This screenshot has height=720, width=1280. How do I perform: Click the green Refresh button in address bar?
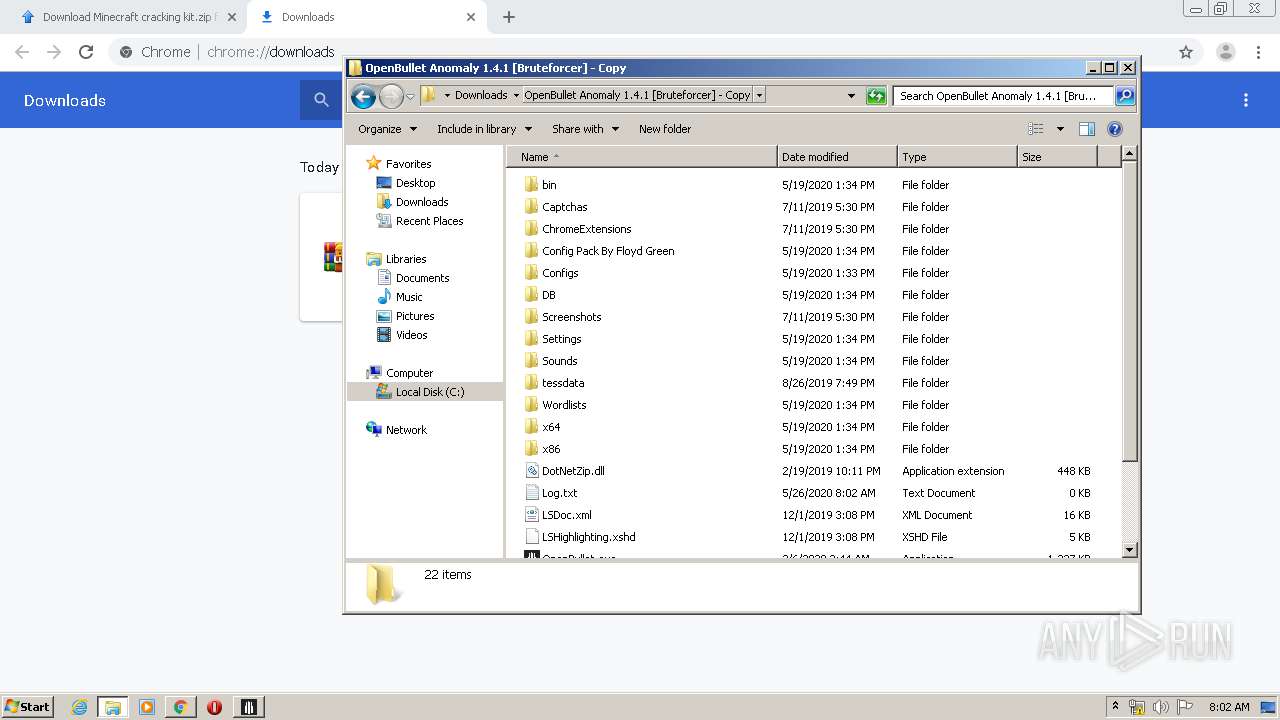876,96
